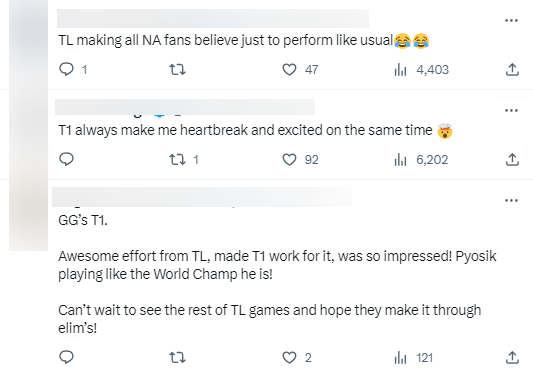The width and height of the screenshot is (533, 377).
Task: Open more options on T1 heartbreak tweet
Action: coord(511,110)
